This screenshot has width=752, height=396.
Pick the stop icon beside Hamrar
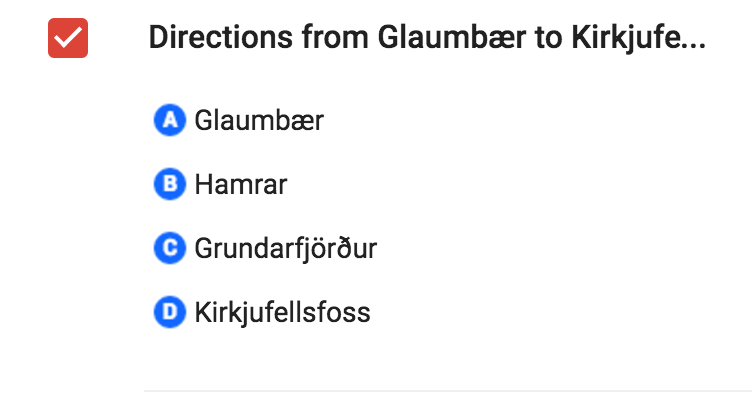[170, 184]
